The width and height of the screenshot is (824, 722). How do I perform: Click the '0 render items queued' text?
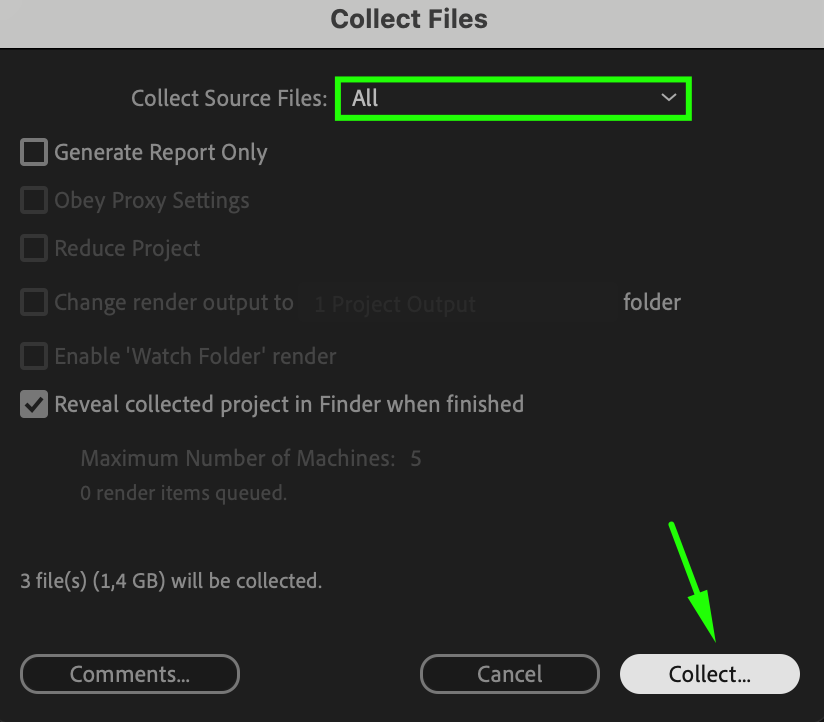tap(183, 493)
